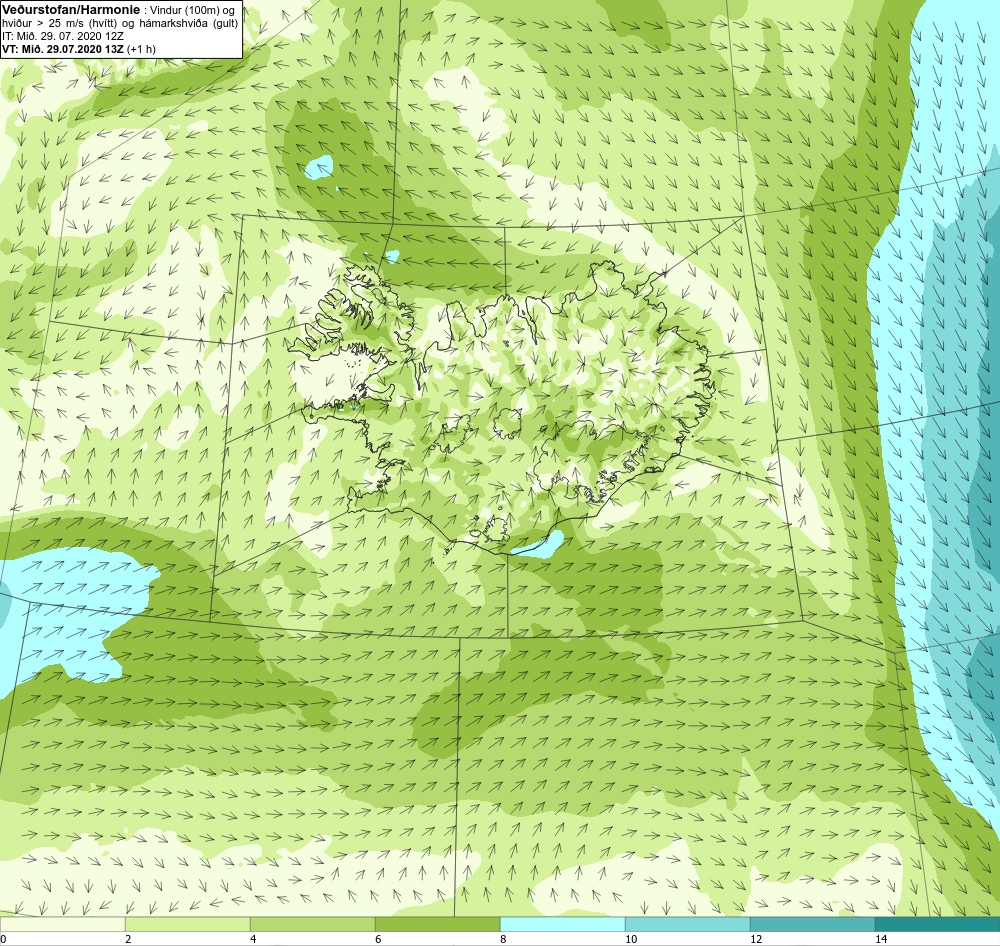Click the Veðurstofan/Harmonie title text
This screenshot has width=1000, height=946.
click(70, 10)
